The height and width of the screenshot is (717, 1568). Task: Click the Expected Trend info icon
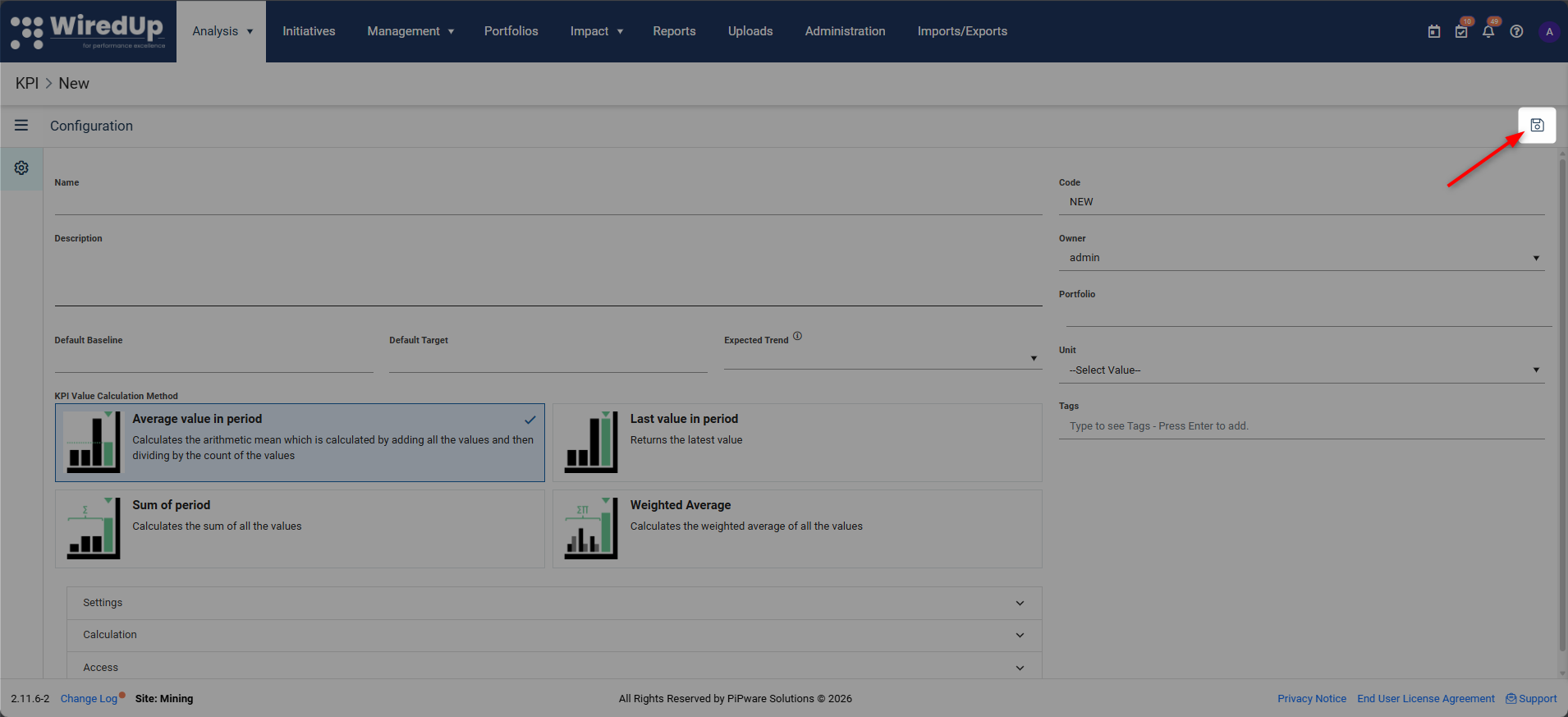[797, 336]
